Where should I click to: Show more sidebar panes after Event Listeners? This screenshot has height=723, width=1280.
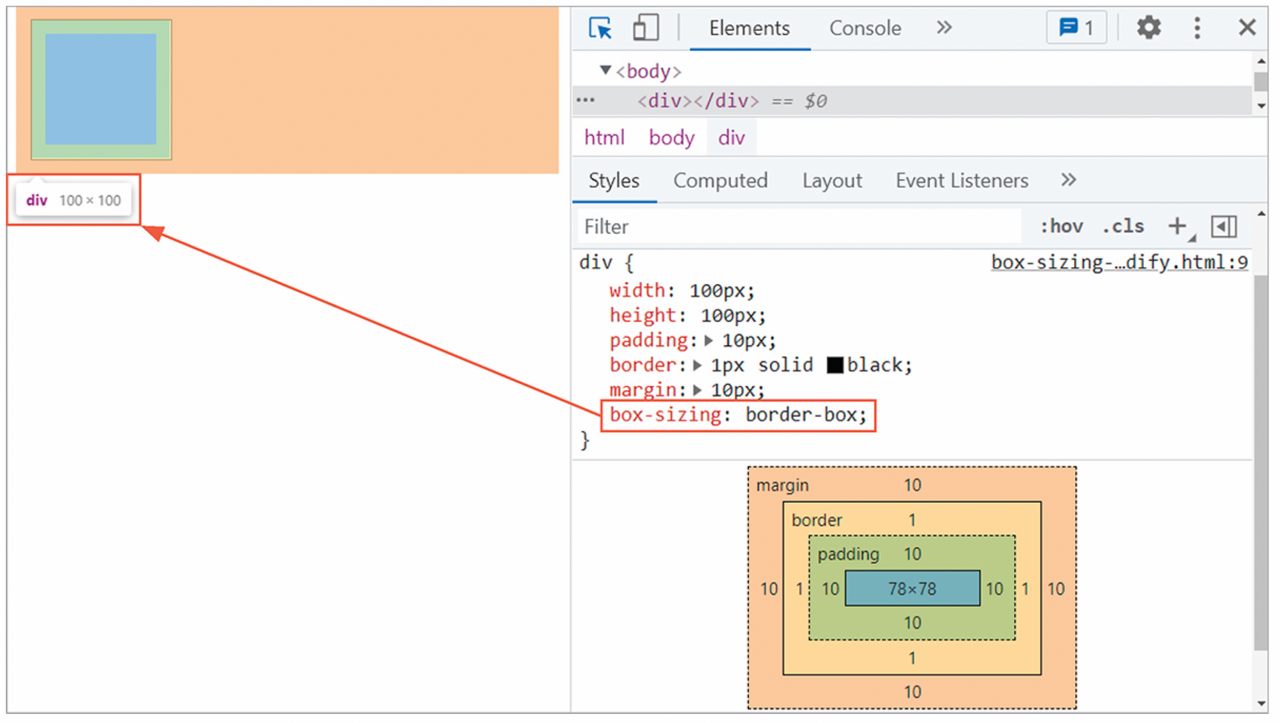(x=1069, y=180)
